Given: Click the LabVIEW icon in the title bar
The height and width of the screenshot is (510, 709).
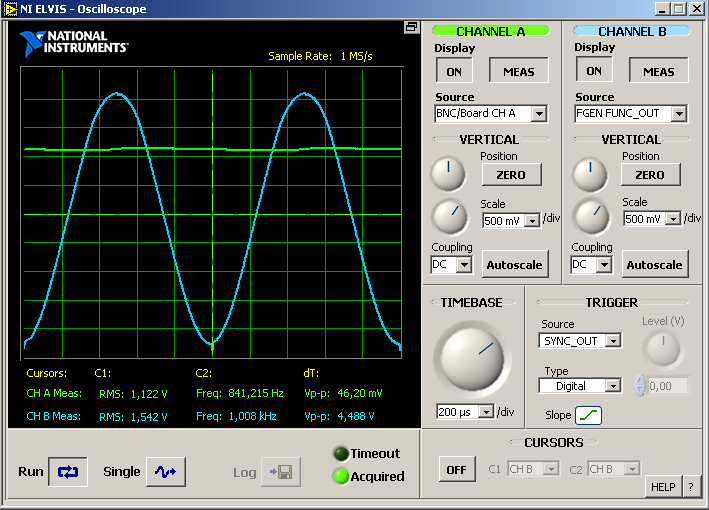Looking at the screenshot, I should coord(10,9).
